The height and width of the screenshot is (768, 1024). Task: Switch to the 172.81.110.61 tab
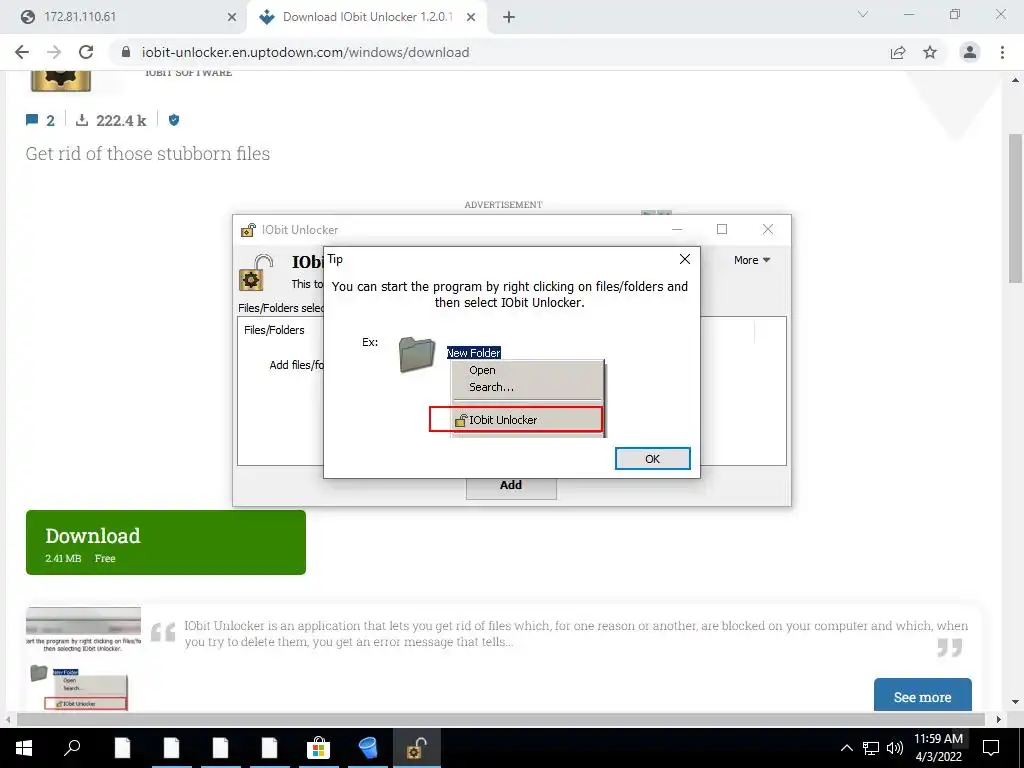click(124, 17)
